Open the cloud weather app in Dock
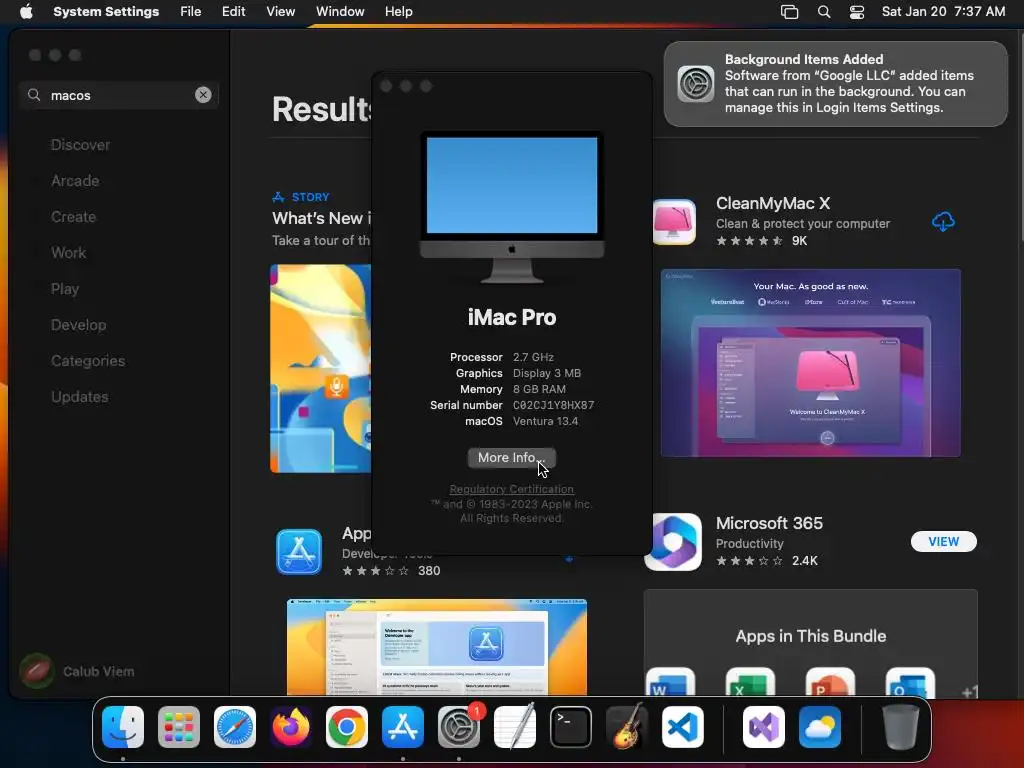The image size is (1024, 768). click(x=820, y=727)
